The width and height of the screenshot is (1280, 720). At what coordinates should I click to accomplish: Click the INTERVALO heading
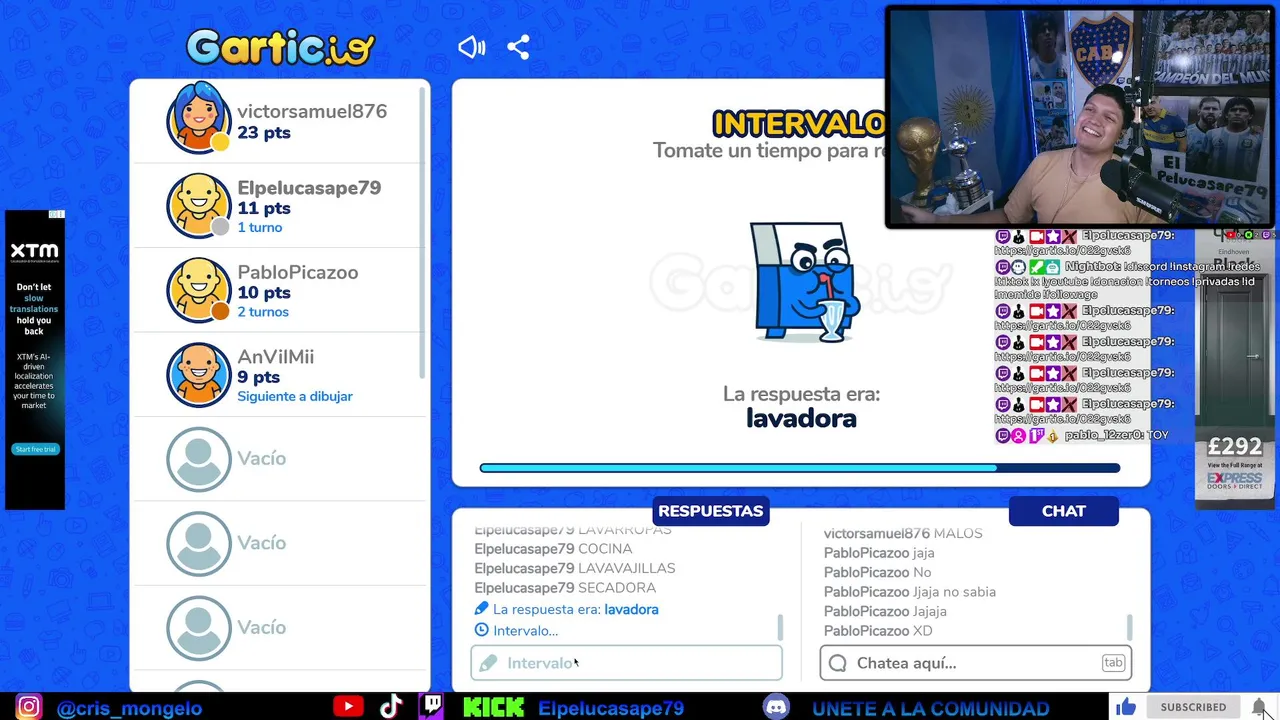point(798,124)
